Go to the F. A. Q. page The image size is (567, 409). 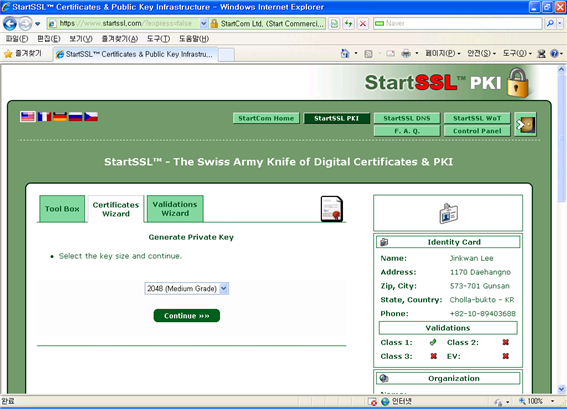click(407, 131)
